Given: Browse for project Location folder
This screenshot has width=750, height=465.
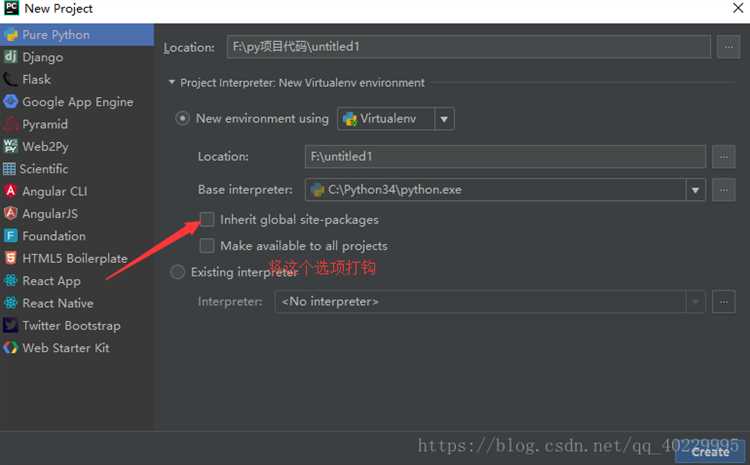Looking at the screenshot, I should tap(728, 47).
